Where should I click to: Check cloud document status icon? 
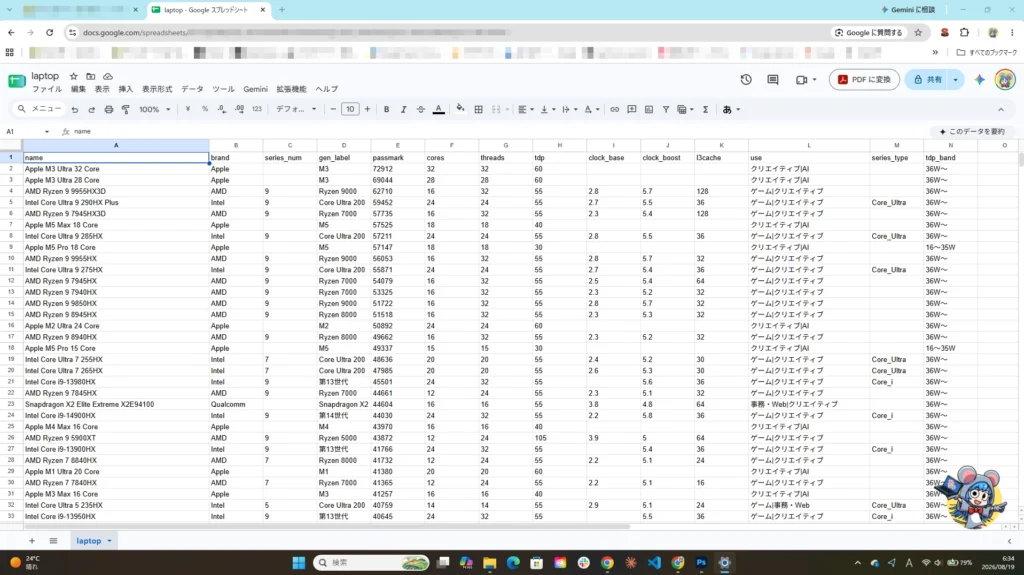click(x=108, y=76)
